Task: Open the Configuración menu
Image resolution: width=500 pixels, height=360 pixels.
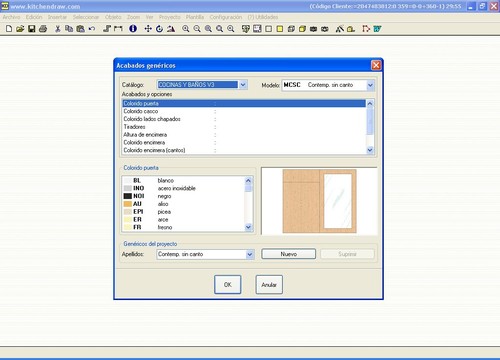Action: (x=226, y=17)
